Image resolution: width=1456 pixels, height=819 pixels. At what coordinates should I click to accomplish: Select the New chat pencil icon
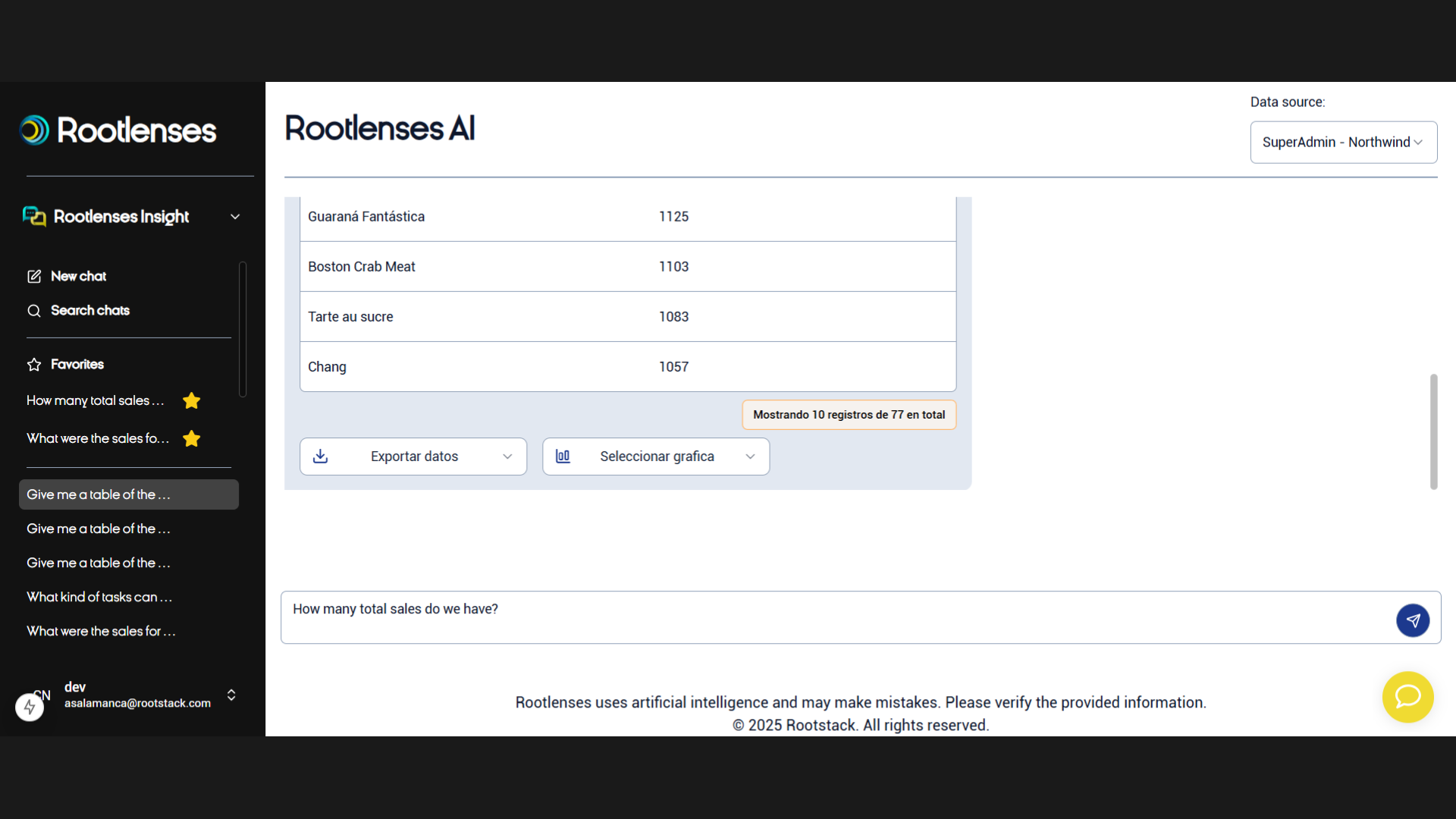pyautogui.click(x=33, y=276)
